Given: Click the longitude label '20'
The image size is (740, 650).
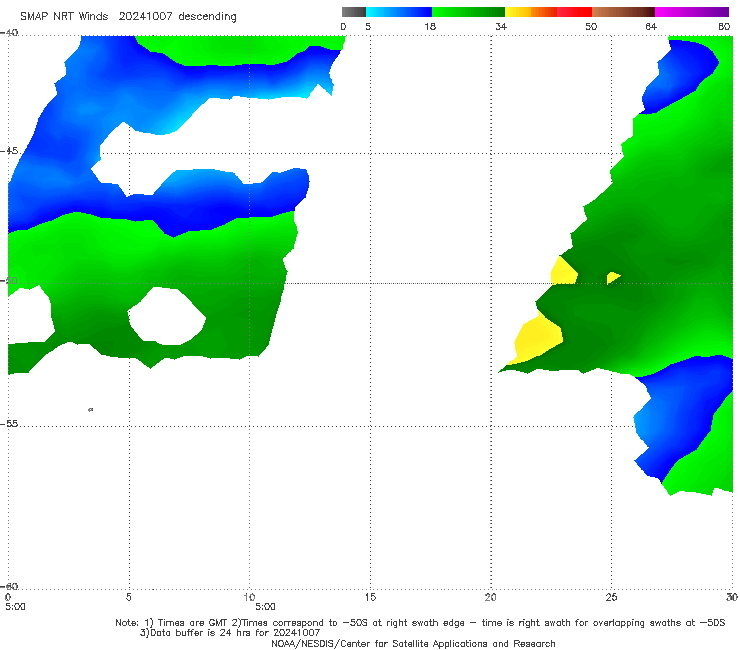Looking at the screenshot, I should pos(490,597).
